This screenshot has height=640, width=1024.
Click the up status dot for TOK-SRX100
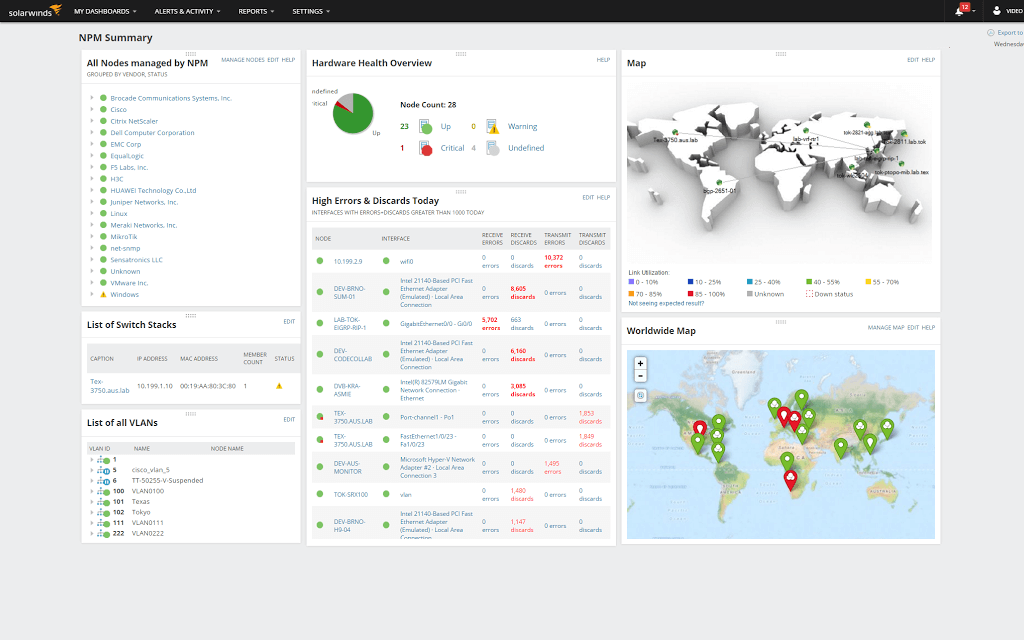pyautogui.click(x=320, y=494)
